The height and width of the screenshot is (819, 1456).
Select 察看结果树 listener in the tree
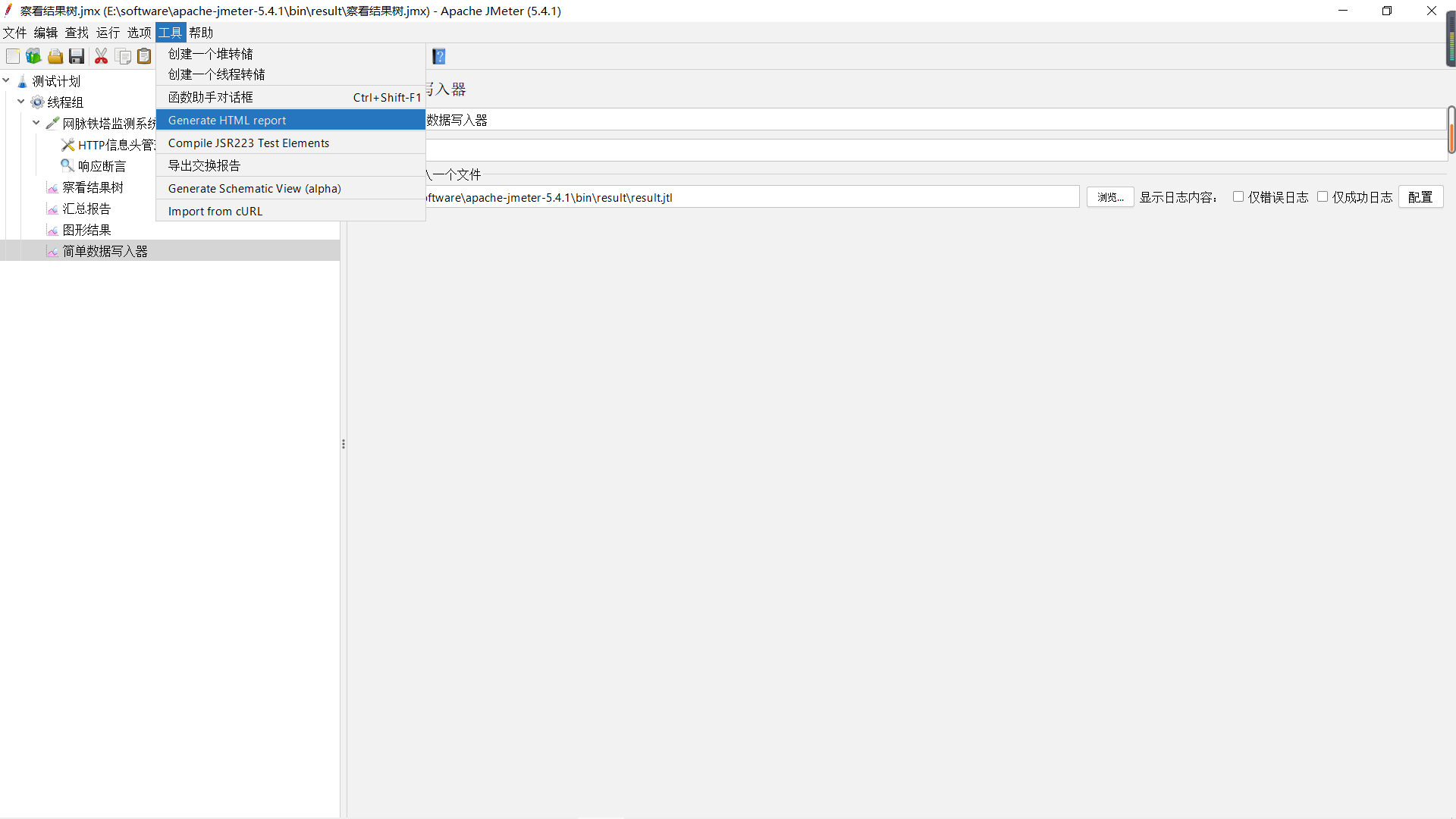click(x=93, y=187)
